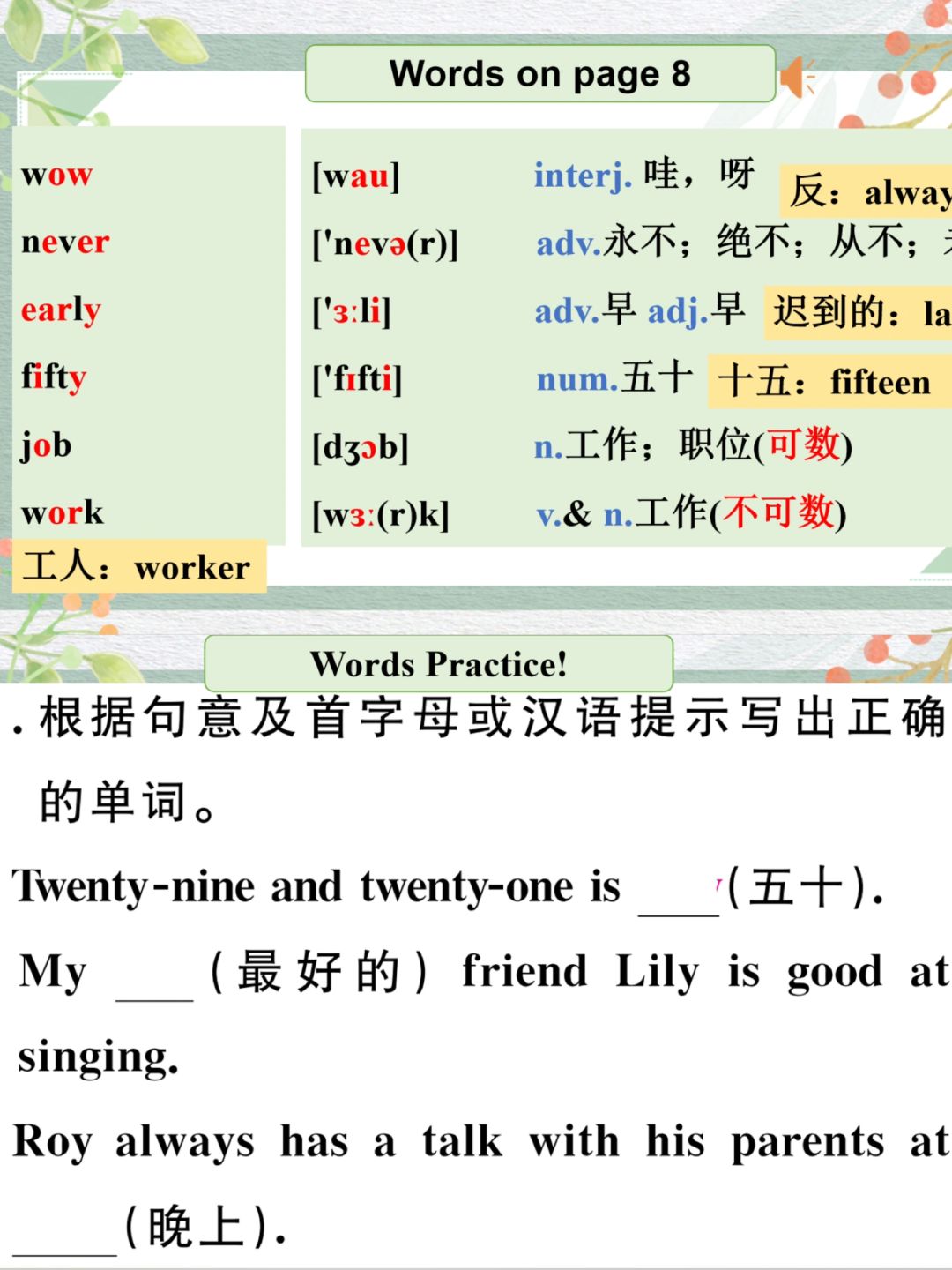
Task: Click the word 'work'
Action: coord(62,512)
